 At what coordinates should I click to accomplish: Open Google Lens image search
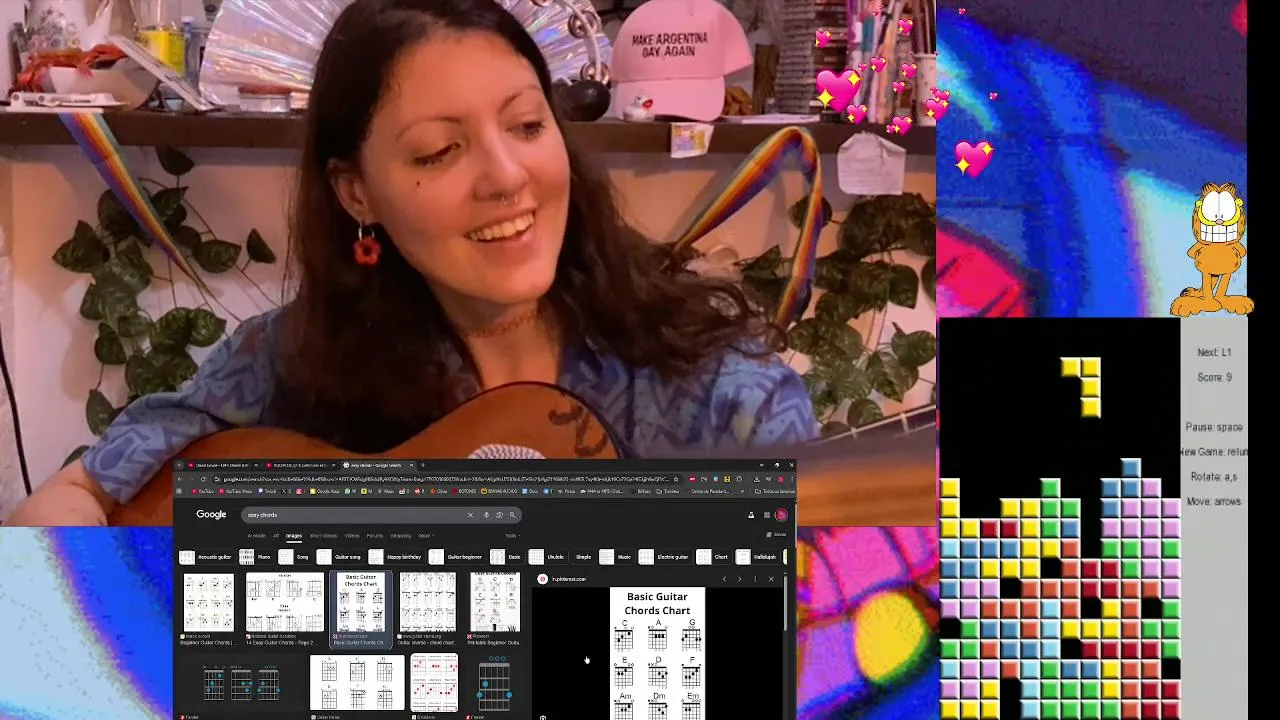click(499, 515)
